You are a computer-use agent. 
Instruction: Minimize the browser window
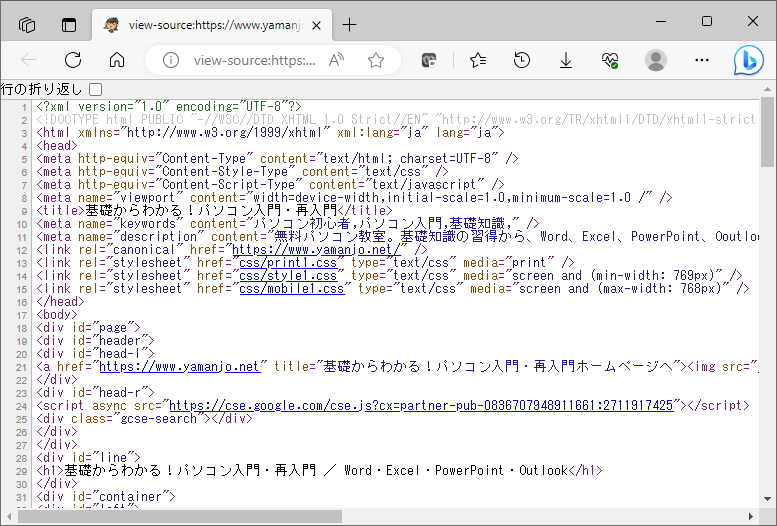pos(661,21)
